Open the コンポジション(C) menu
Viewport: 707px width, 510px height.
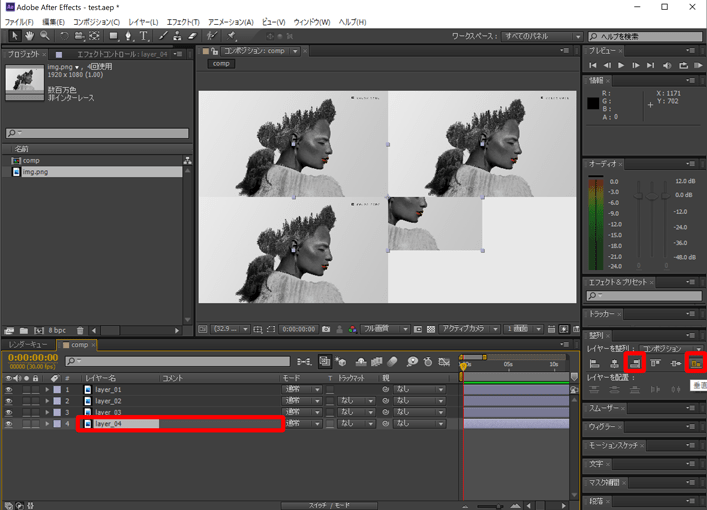coord(96,22)
